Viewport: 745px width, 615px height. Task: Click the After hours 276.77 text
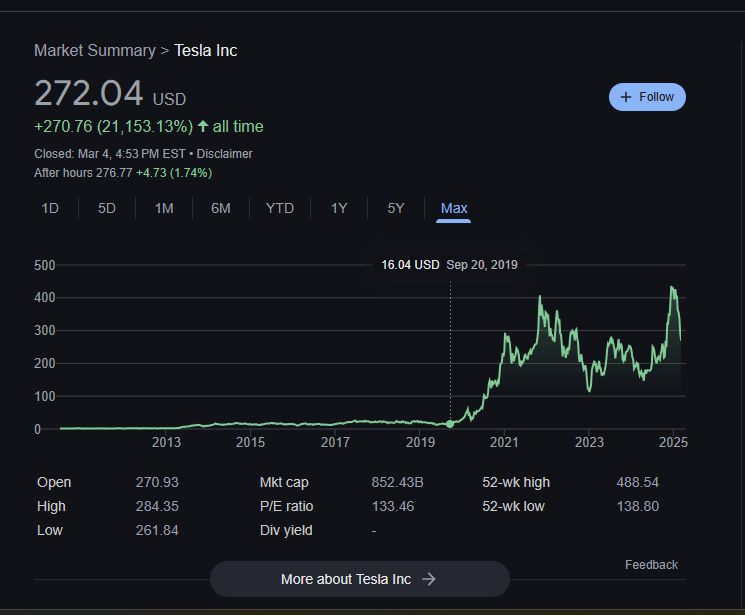[83, 173]
